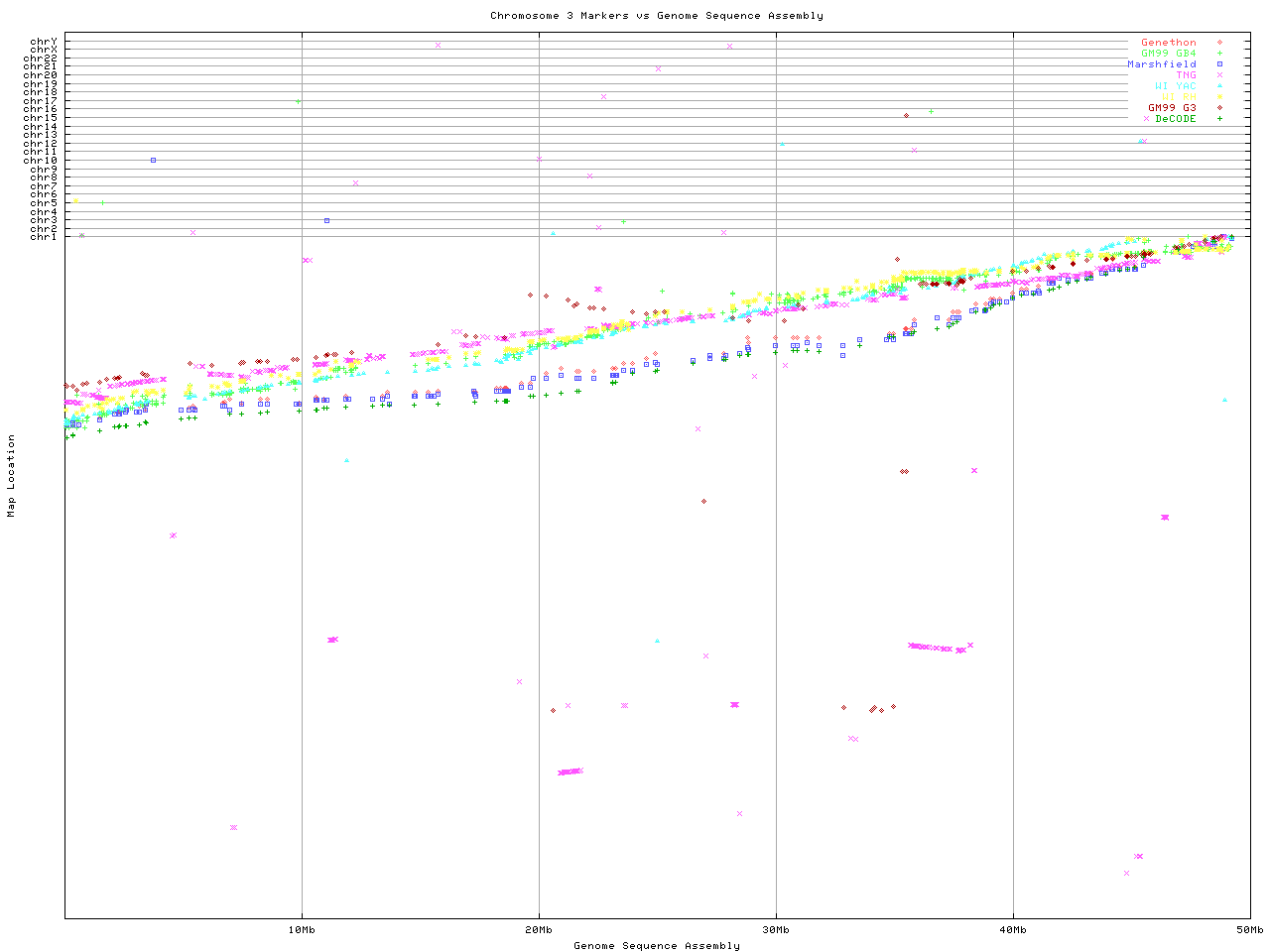Click the Map Location y-axis title
The width and height of the screenshot is (1270, 952).
pyautogui.click(x=12, y=476)
